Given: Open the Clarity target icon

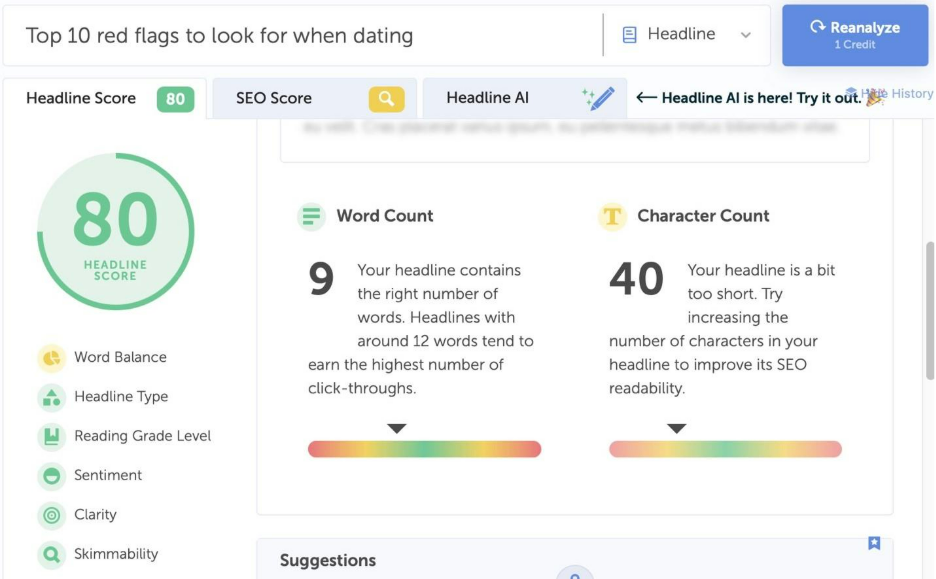Looking at the screenshot, I should [51, 515].
